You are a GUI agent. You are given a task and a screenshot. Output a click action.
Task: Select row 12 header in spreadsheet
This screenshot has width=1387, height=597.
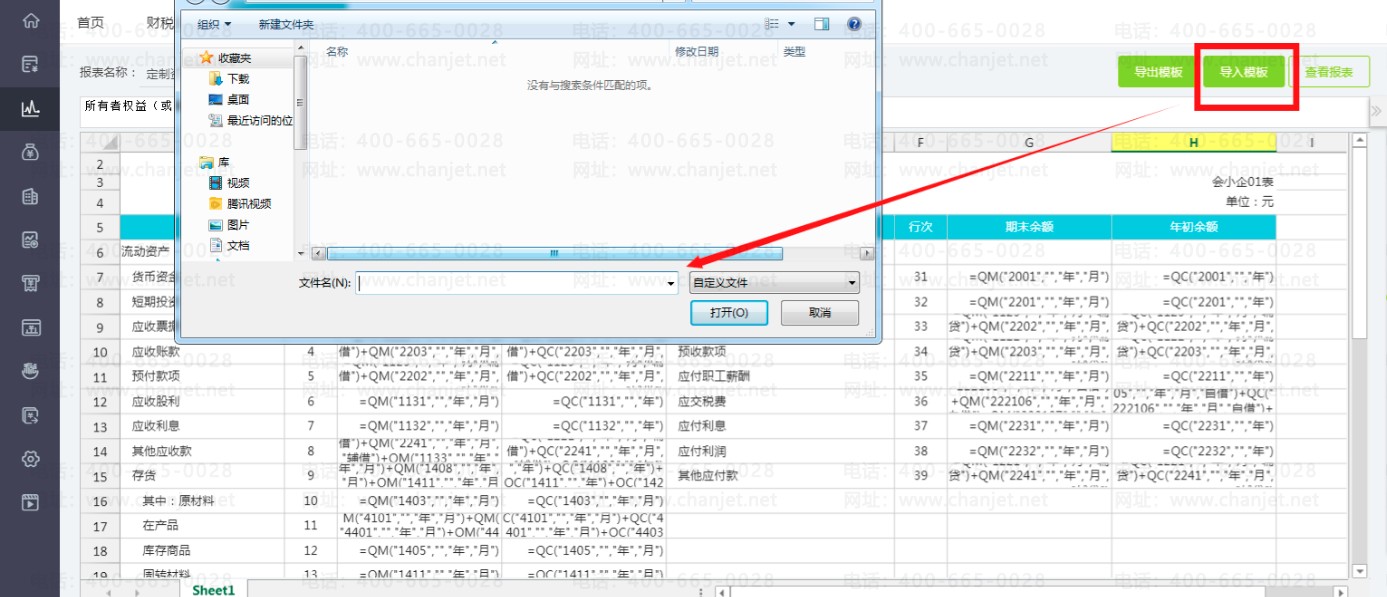pos(100,401)
